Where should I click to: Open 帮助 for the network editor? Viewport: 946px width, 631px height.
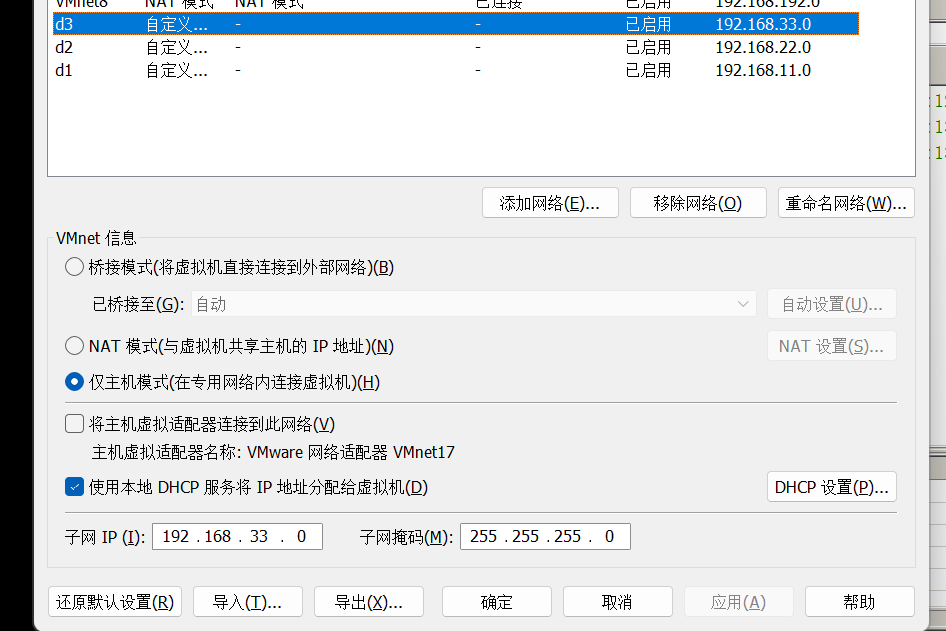[859, 602]
